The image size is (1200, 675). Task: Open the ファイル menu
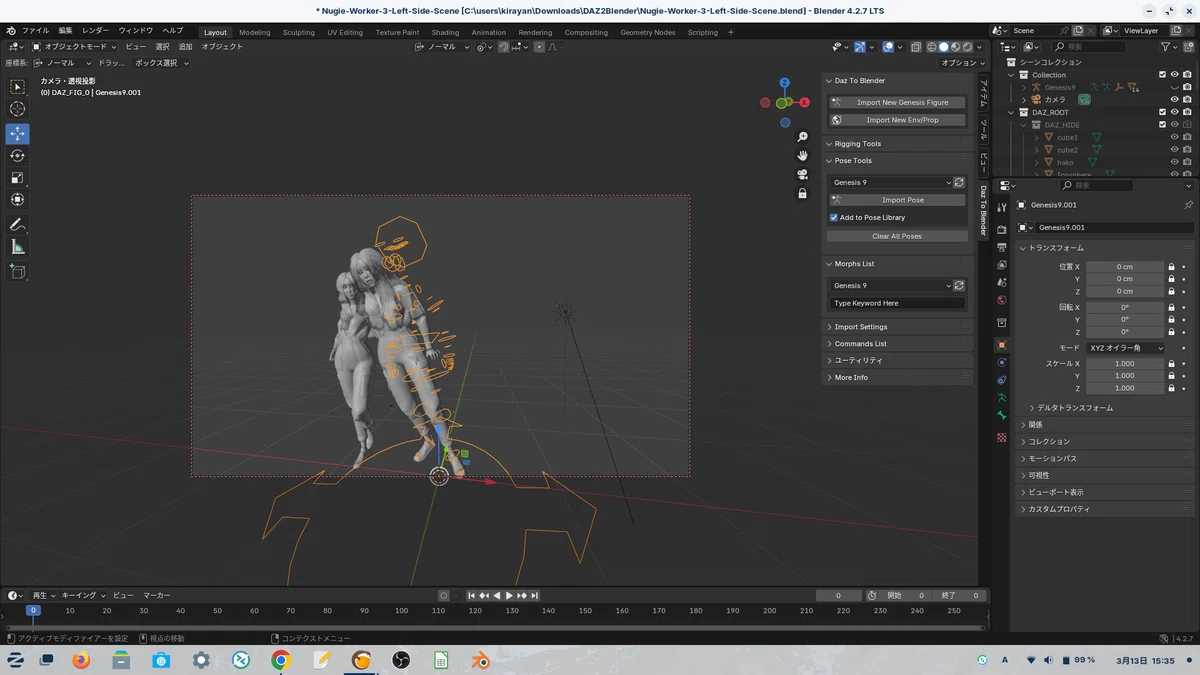(x=35, y=31)
